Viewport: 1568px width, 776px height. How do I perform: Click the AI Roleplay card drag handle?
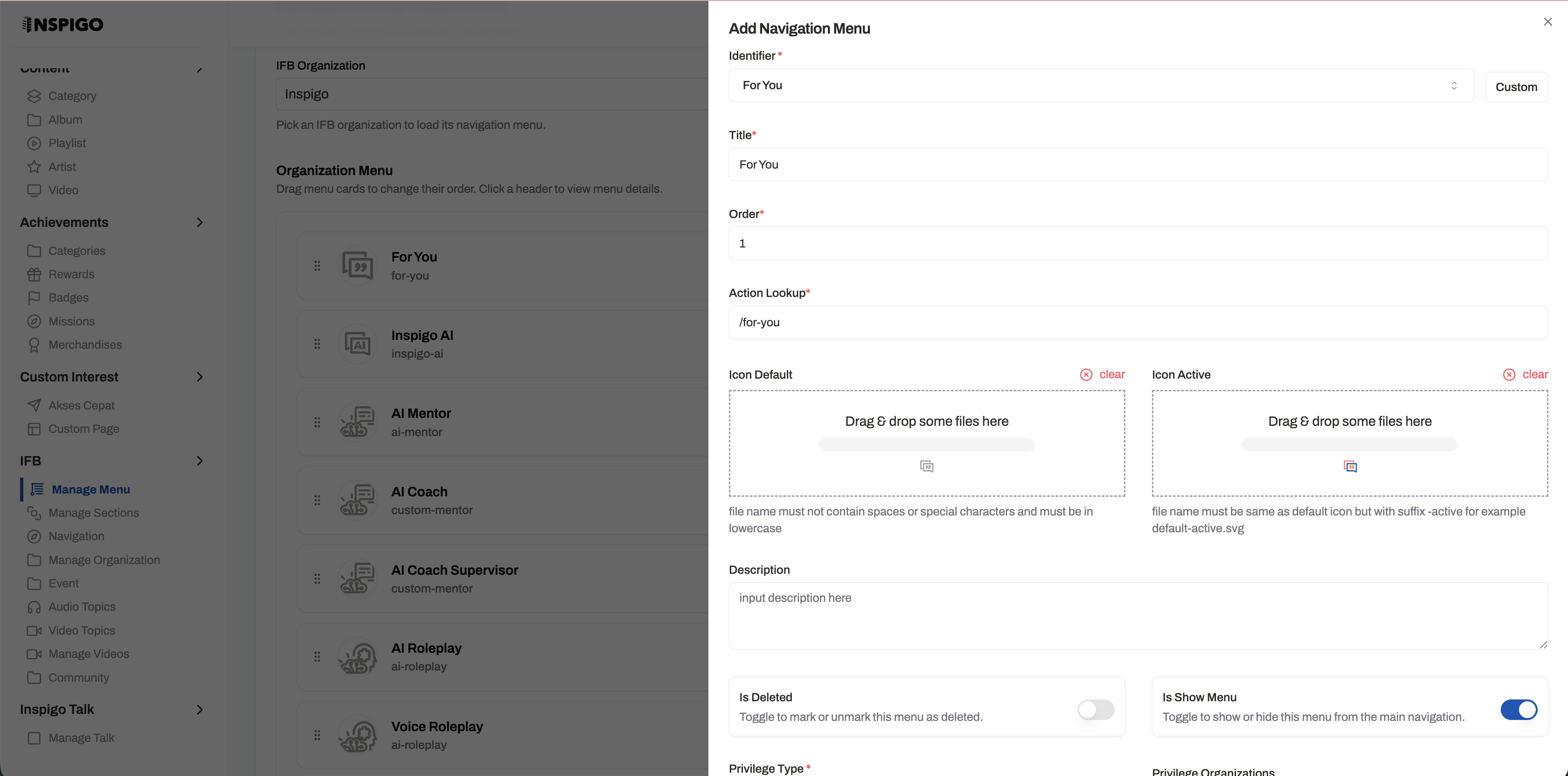pos(317,657)
